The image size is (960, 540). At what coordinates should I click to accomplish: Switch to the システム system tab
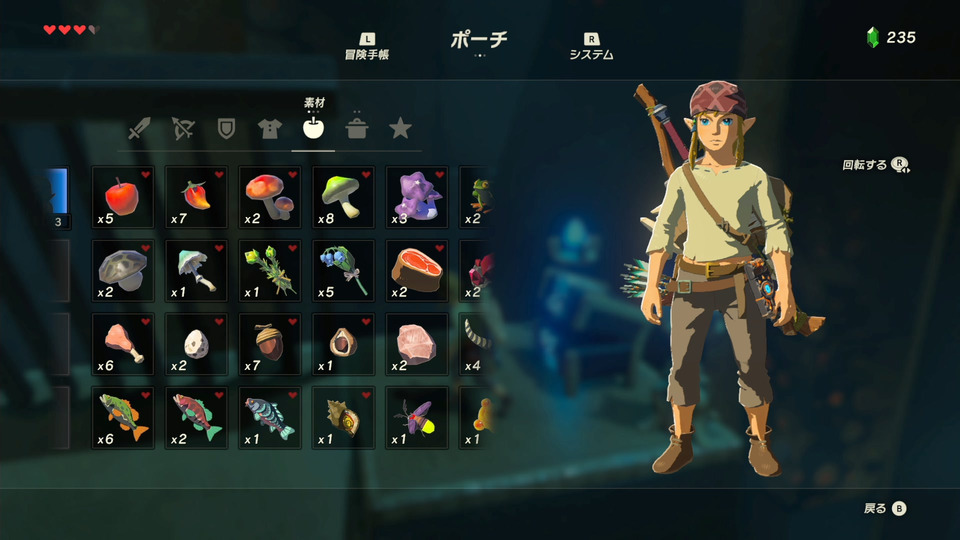click(591, 47)
